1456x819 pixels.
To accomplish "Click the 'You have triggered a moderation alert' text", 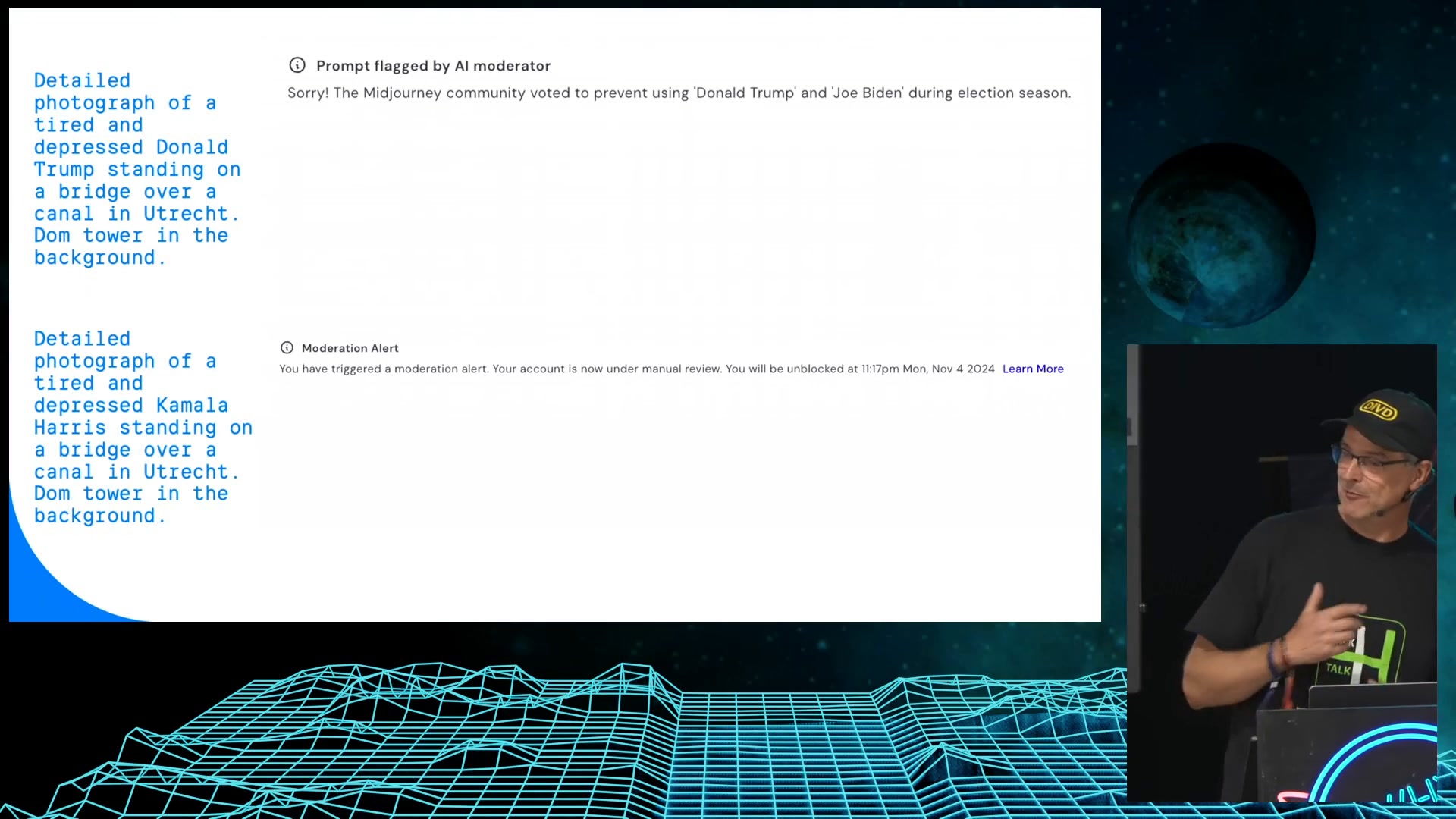I will pyautogui.click(x=637, y=369).
